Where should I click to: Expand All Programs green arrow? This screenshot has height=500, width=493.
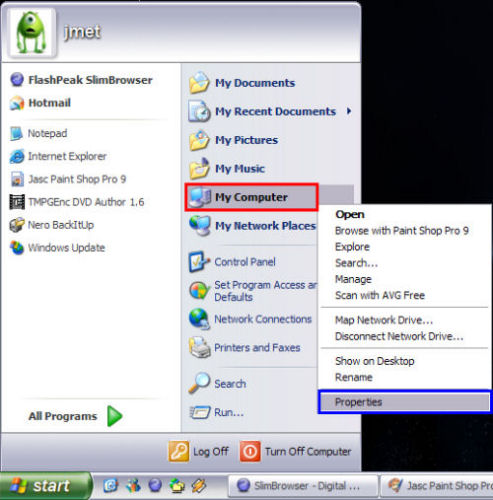point(115,416)
